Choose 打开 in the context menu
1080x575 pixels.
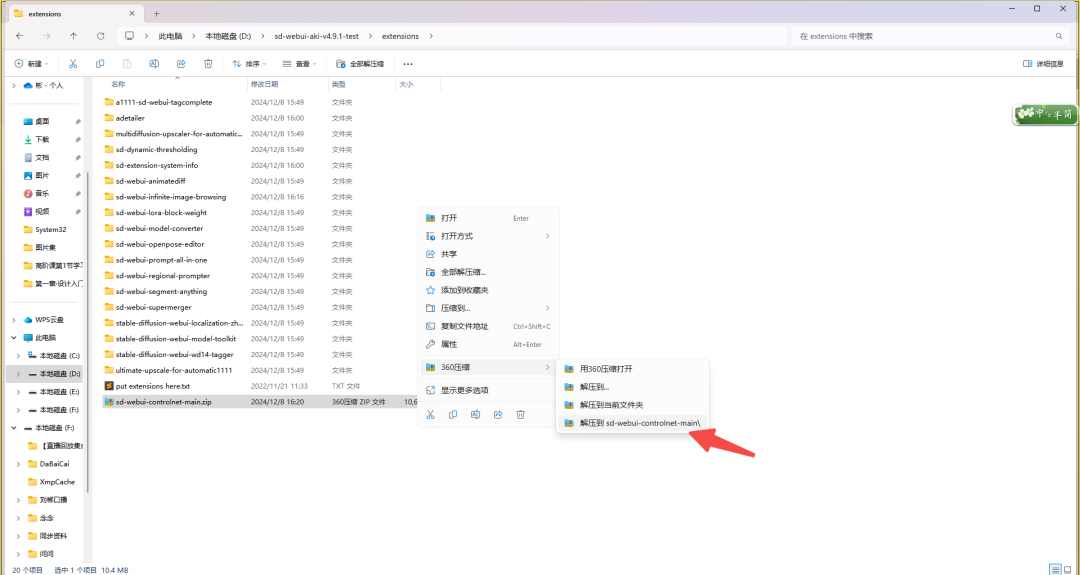pos(488,218)
